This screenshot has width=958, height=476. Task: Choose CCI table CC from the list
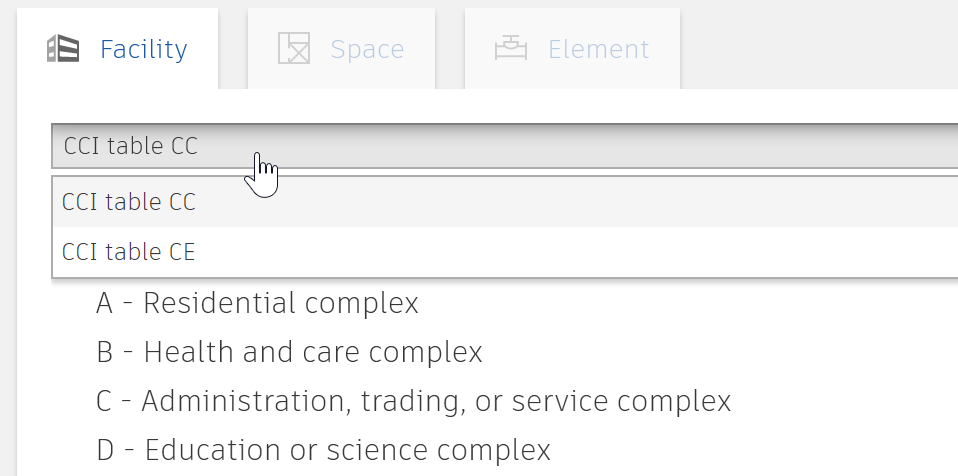pyautogui.click(x=505, y=202)
